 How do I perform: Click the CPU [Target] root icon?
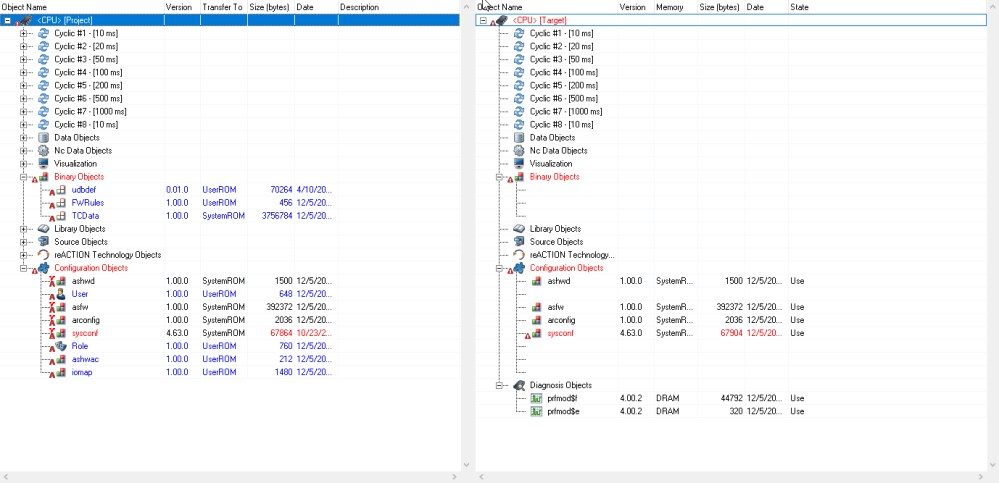(501, 20)
